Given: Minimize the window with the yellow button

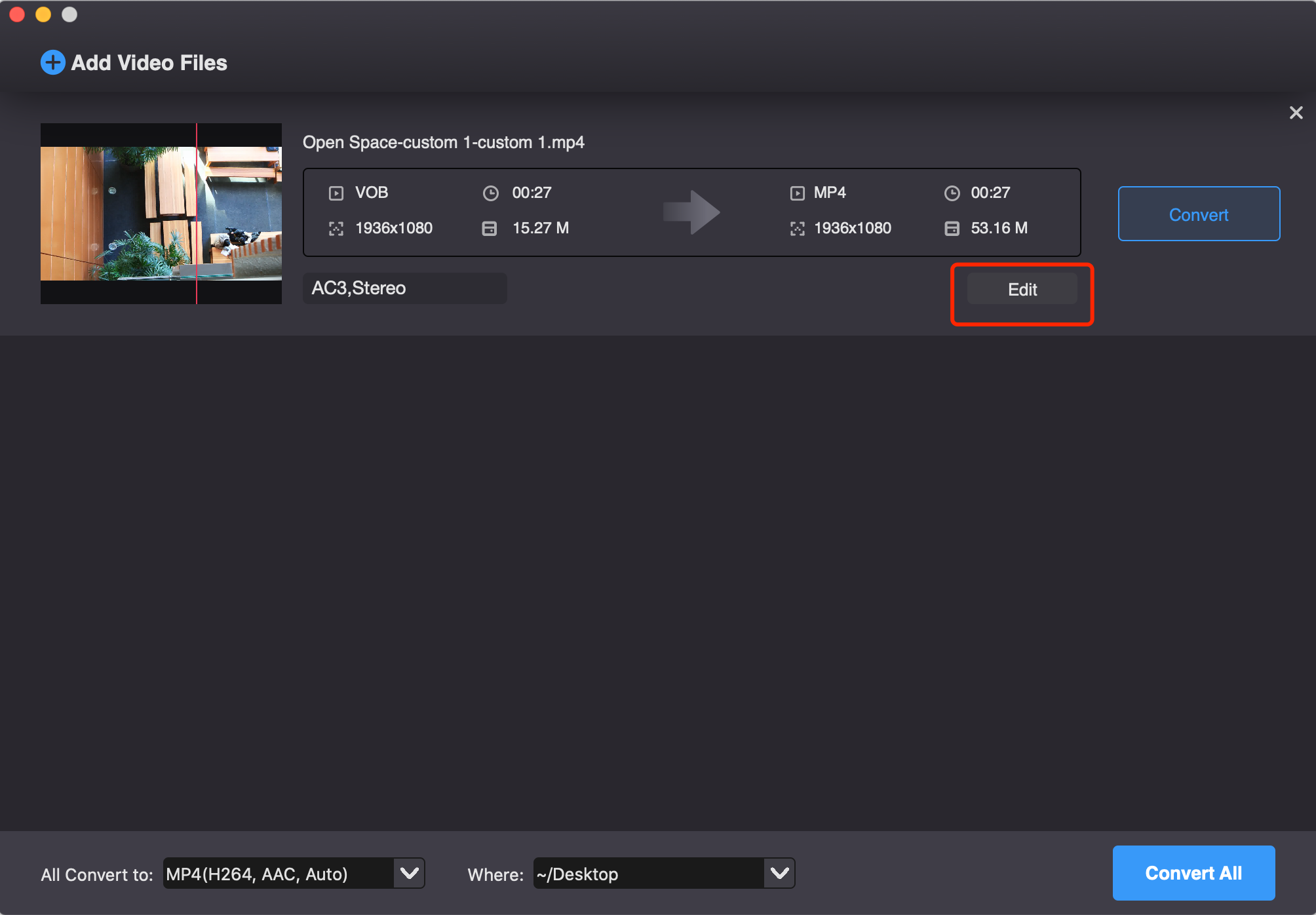Looking at the screenshot, I should (x=43, y=14).
